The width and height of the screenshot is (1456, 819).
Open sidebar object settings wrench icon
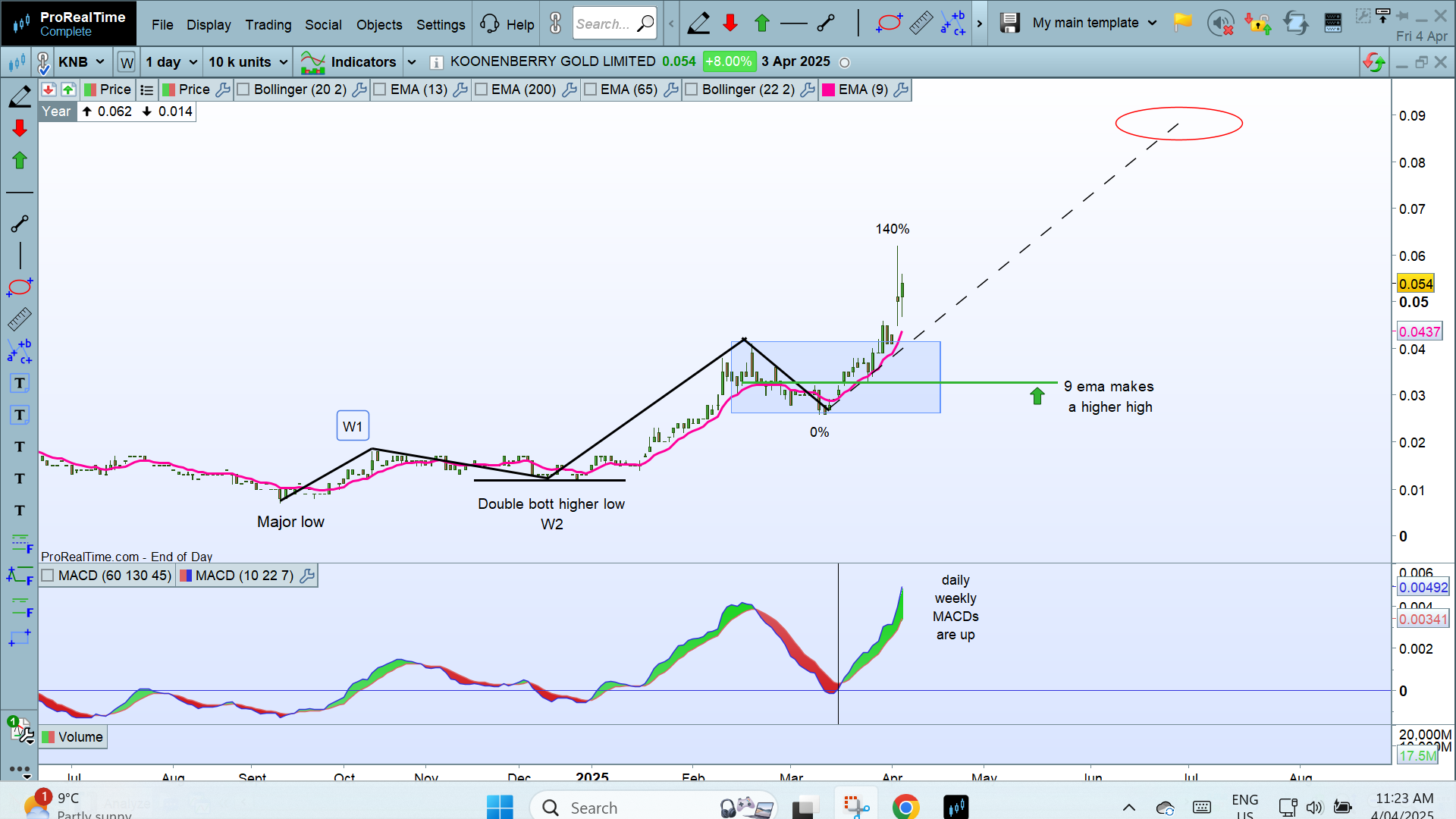(x=21, y=731)
